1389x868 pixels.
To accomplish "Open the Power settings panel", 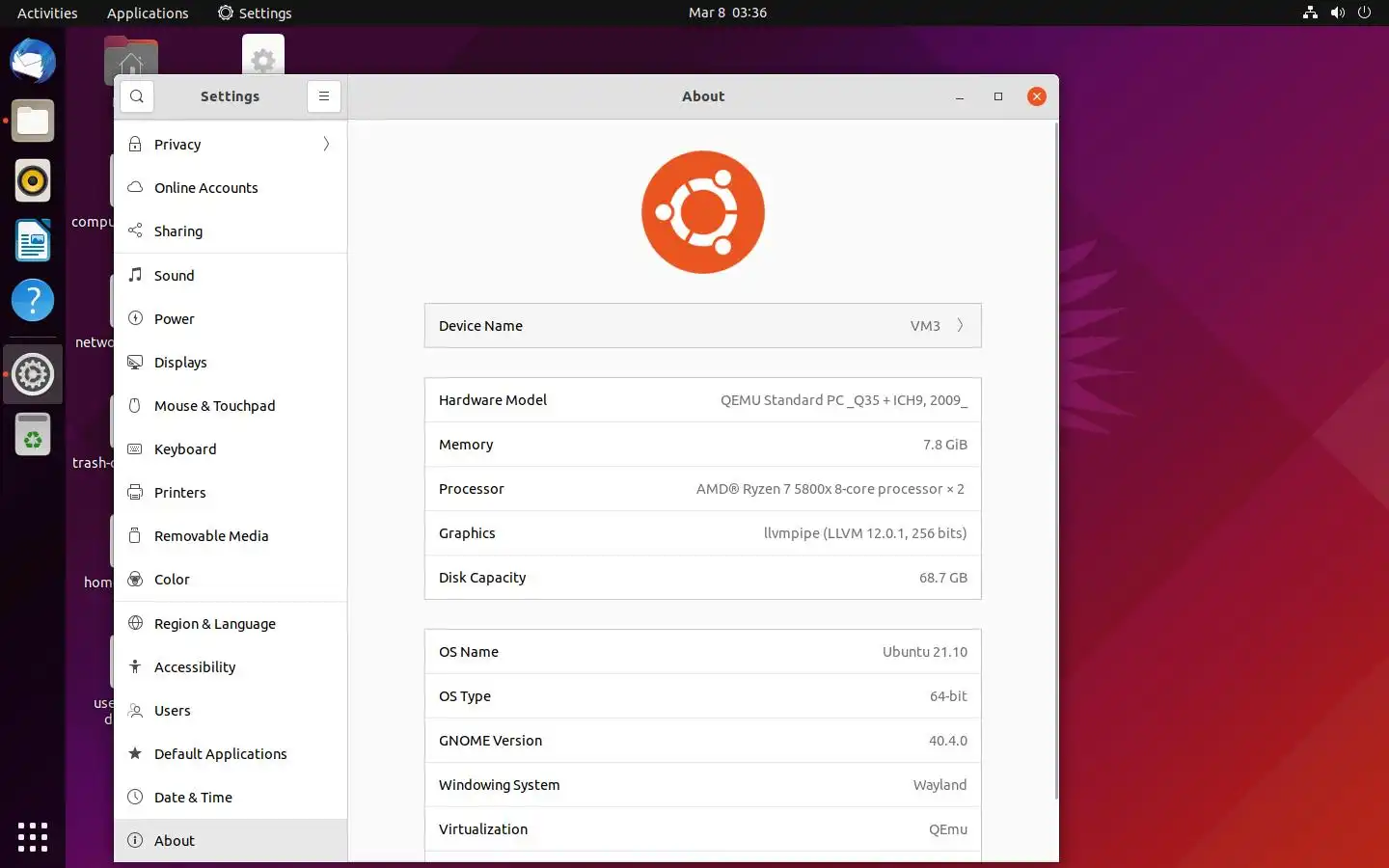I will point(231,318).
